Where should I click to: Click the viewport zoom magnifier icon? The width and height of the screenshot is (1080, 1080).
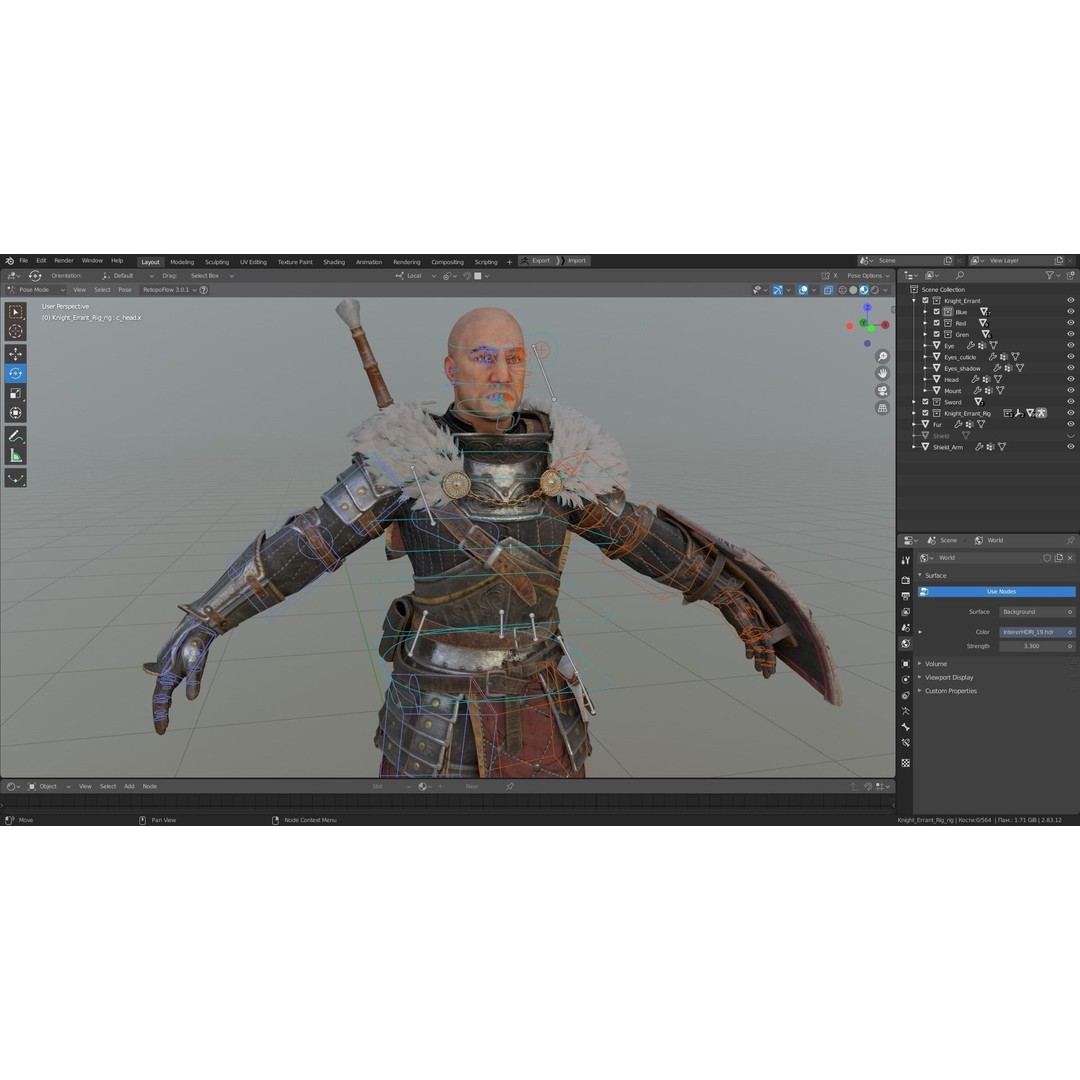click(x=882, y=356)
